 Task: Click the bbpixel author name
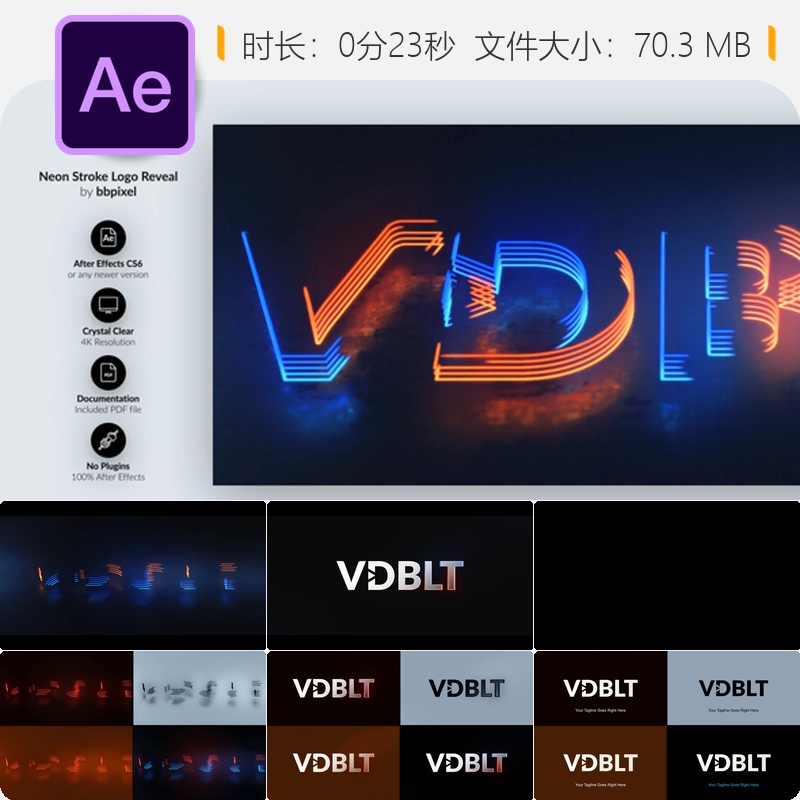click(116, 192)
